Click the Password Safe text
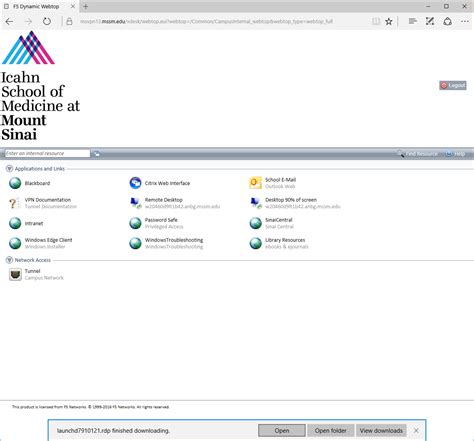474x441 pixels. coord(161,220)
